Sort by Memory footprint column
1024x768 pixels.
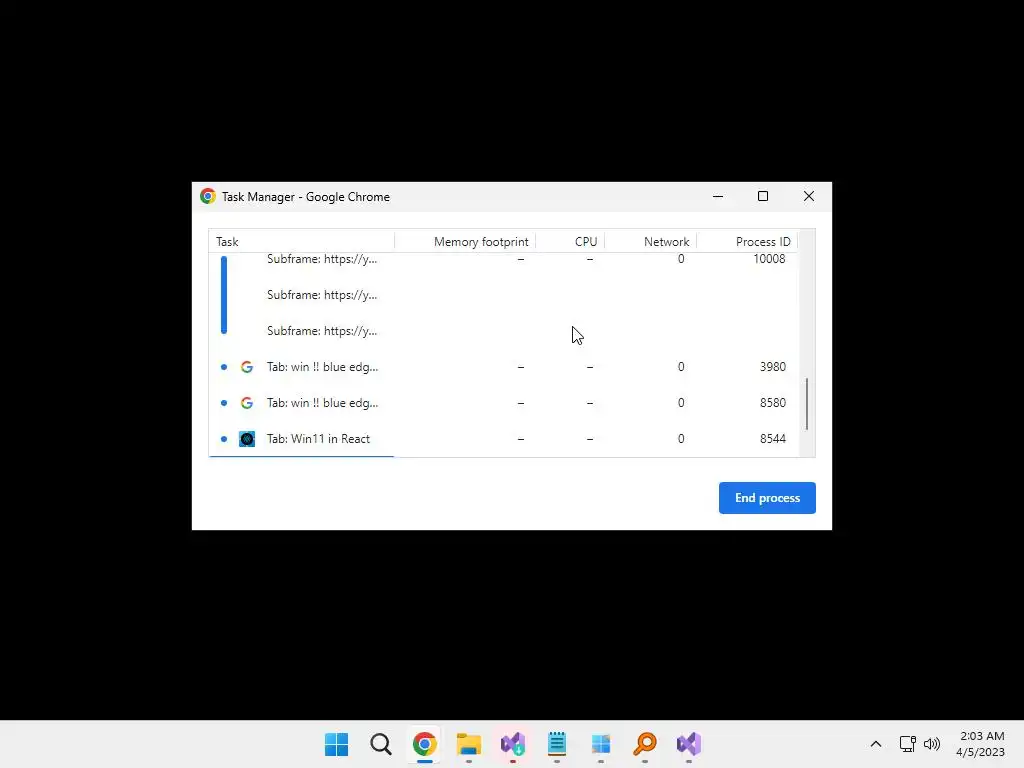coord(465,242)
